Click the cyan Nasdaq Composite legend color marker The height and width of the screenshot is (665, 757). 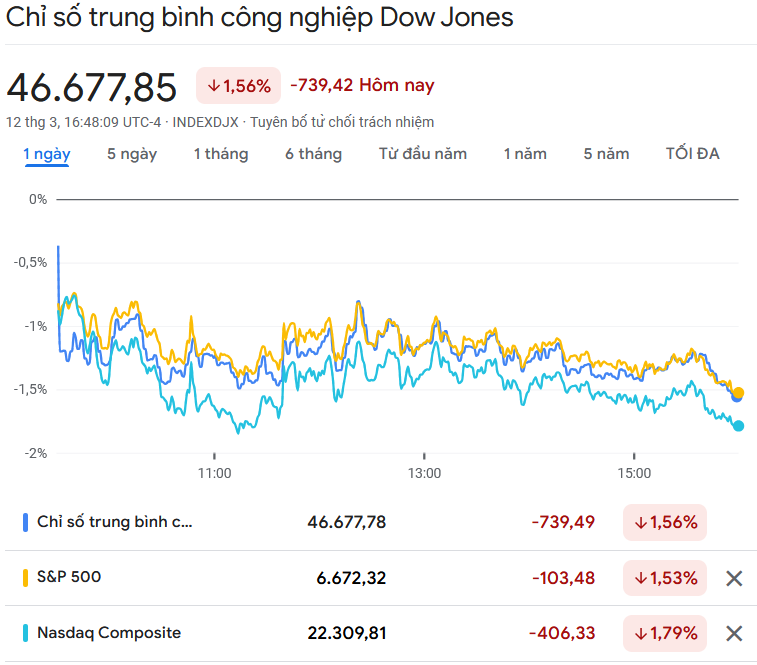point(25,633)
